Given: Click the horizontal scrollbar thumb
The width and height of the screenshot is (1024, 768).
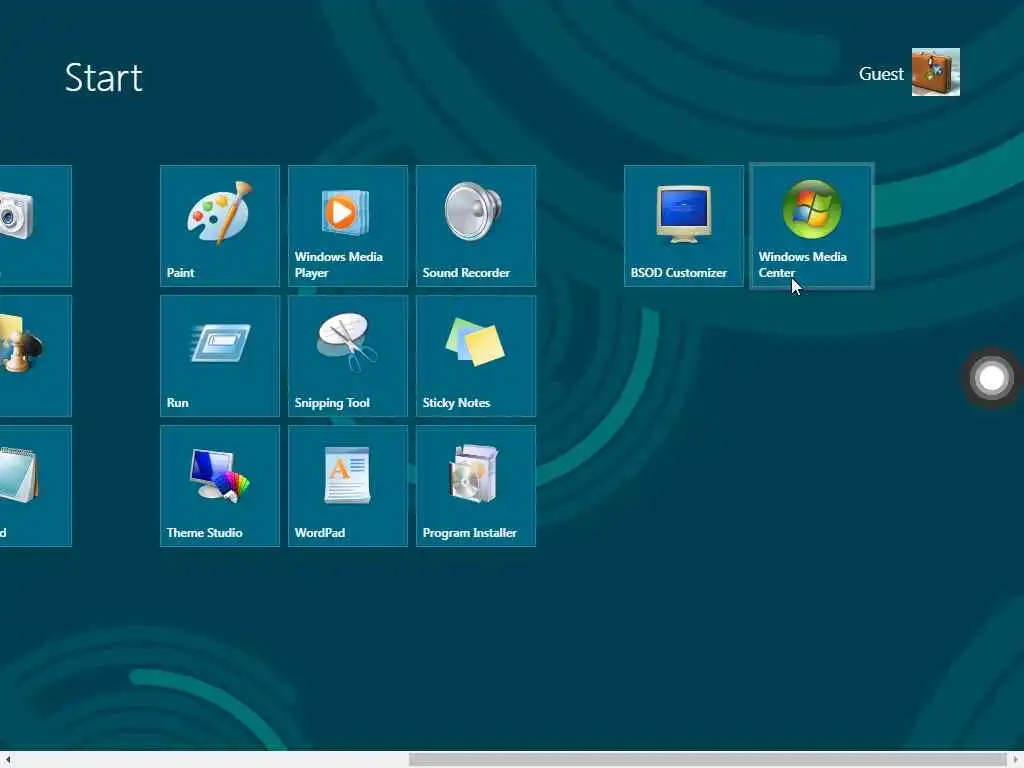Looking at the screenshot, I should 707,760.
